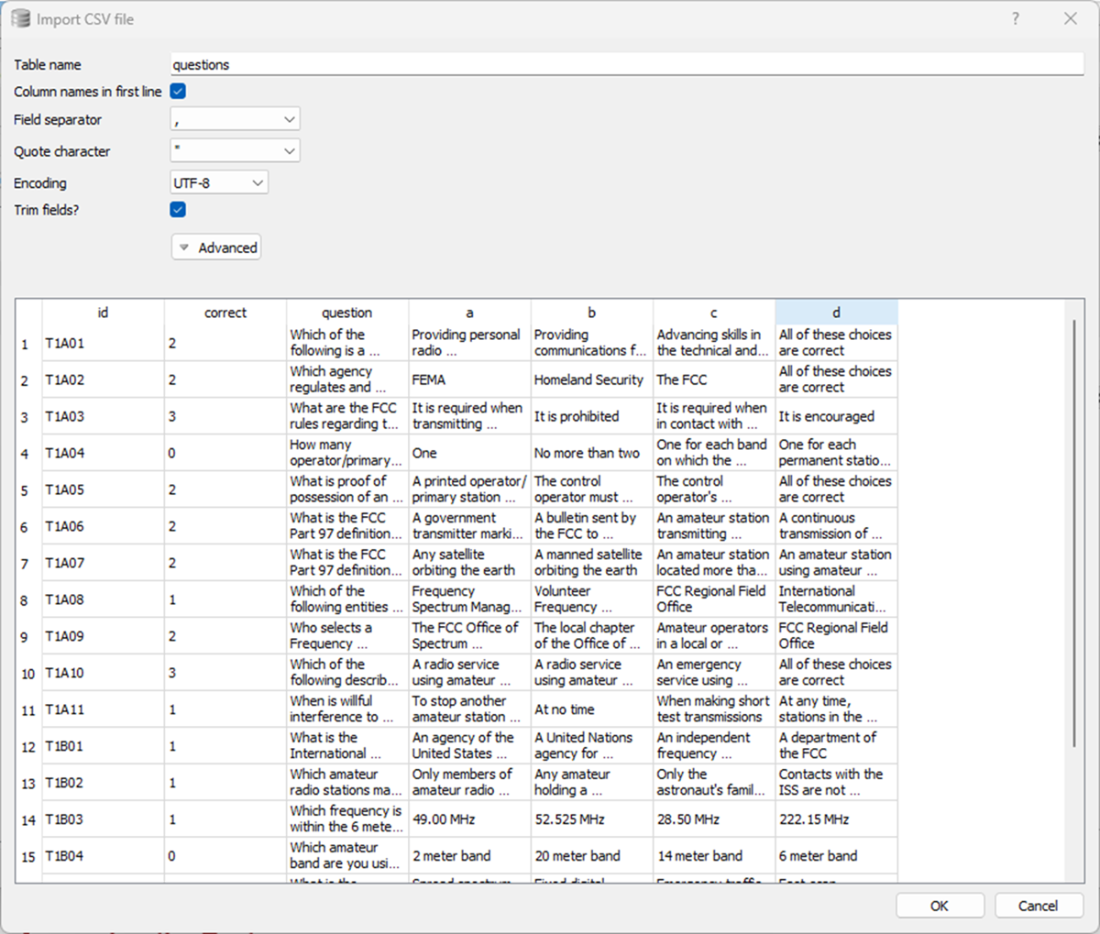Click the Table name input field

point(627,65)
